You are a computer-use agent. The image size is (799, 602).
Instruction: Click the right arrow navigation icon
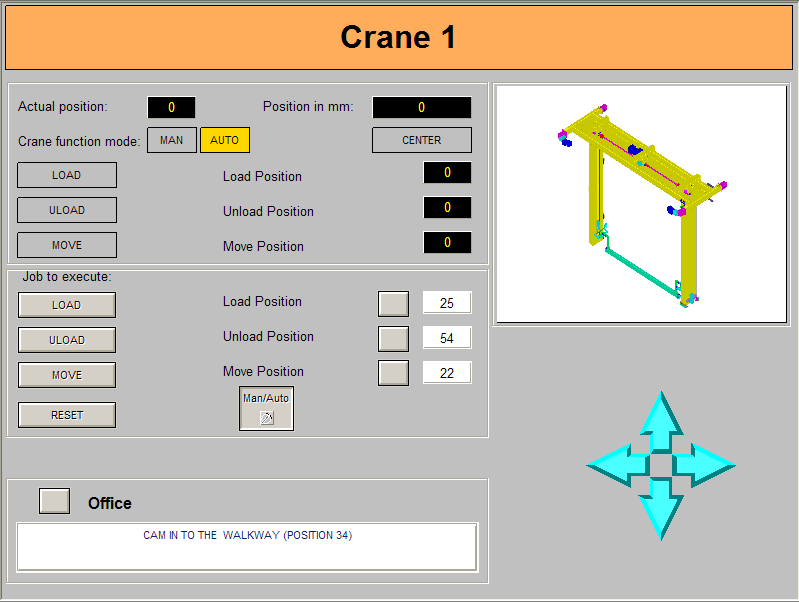click(x=704, y=465)
